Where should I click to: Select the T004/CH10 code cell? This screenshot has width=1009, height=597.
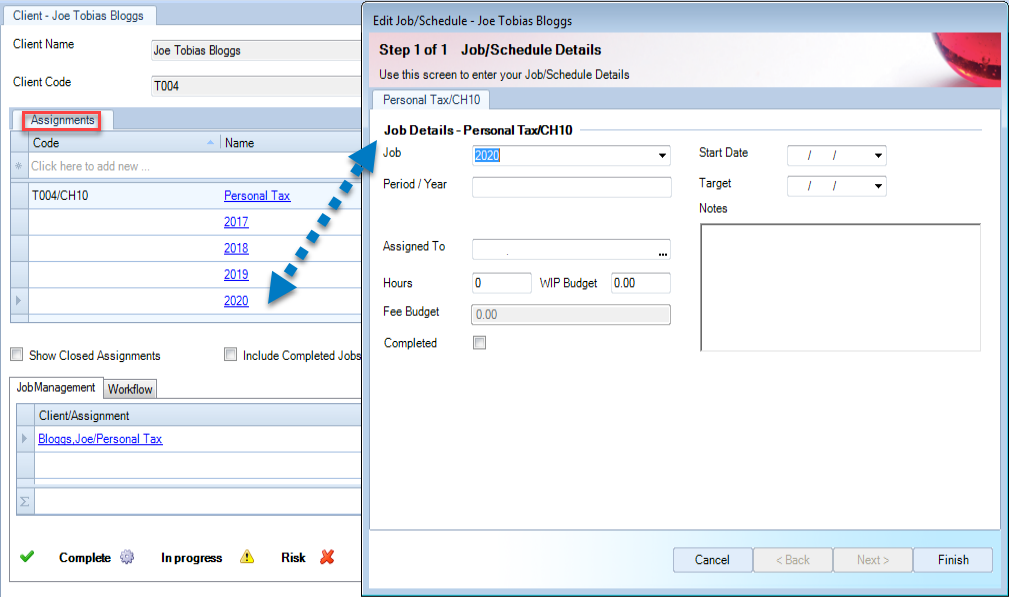(x=125, y=196)
